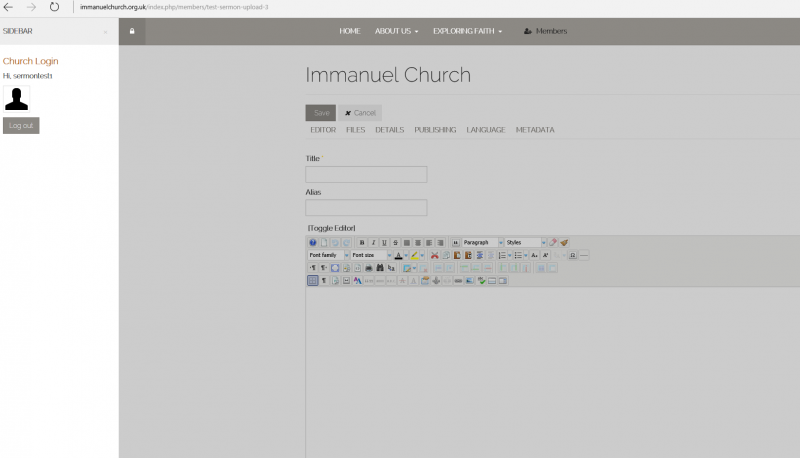Click the paste as plain text icon
800x458 pixels.
(468, 255)
